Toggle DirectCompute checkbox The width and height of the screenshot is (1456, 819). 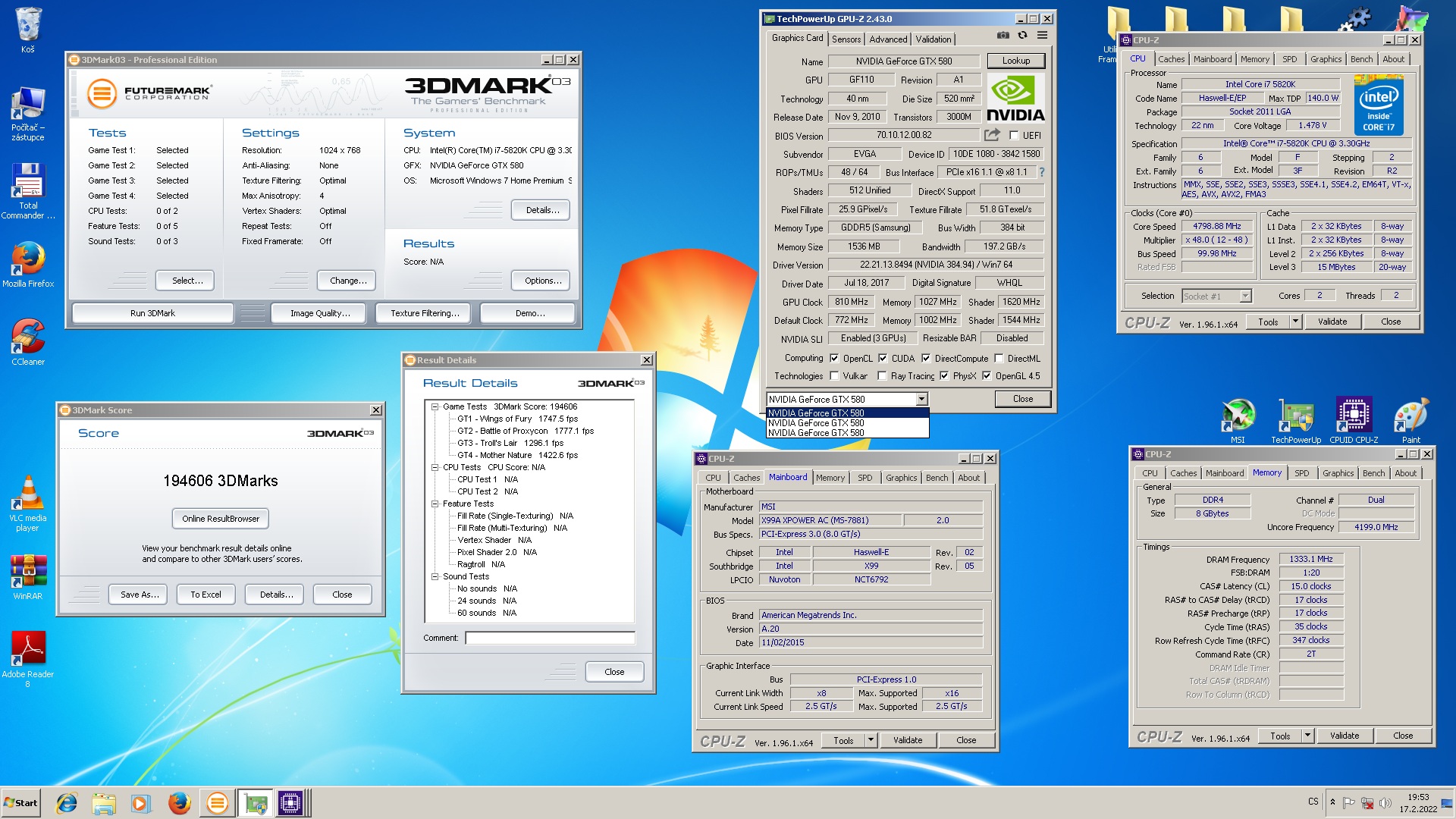point(926,359)
